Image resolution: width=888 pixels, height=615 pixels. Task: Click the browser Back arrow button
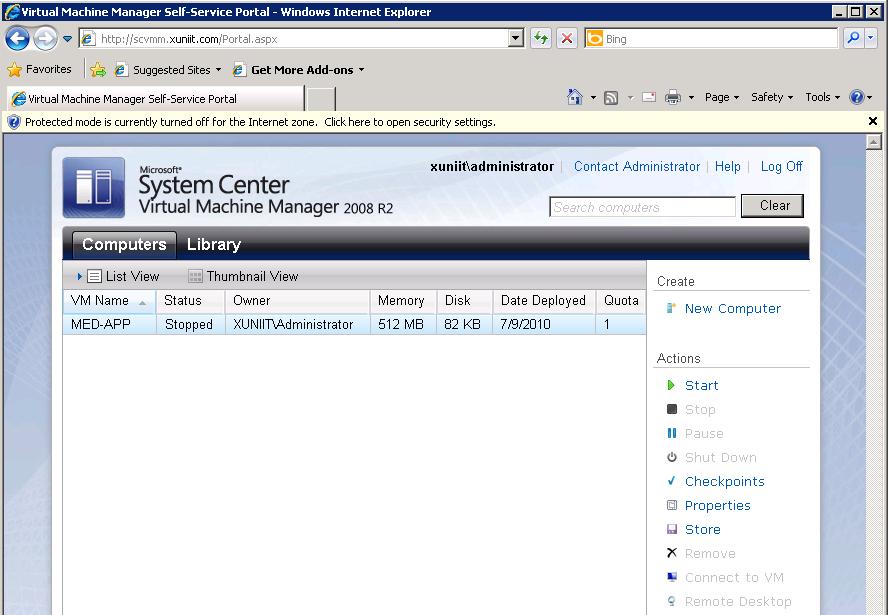(17, 39)
